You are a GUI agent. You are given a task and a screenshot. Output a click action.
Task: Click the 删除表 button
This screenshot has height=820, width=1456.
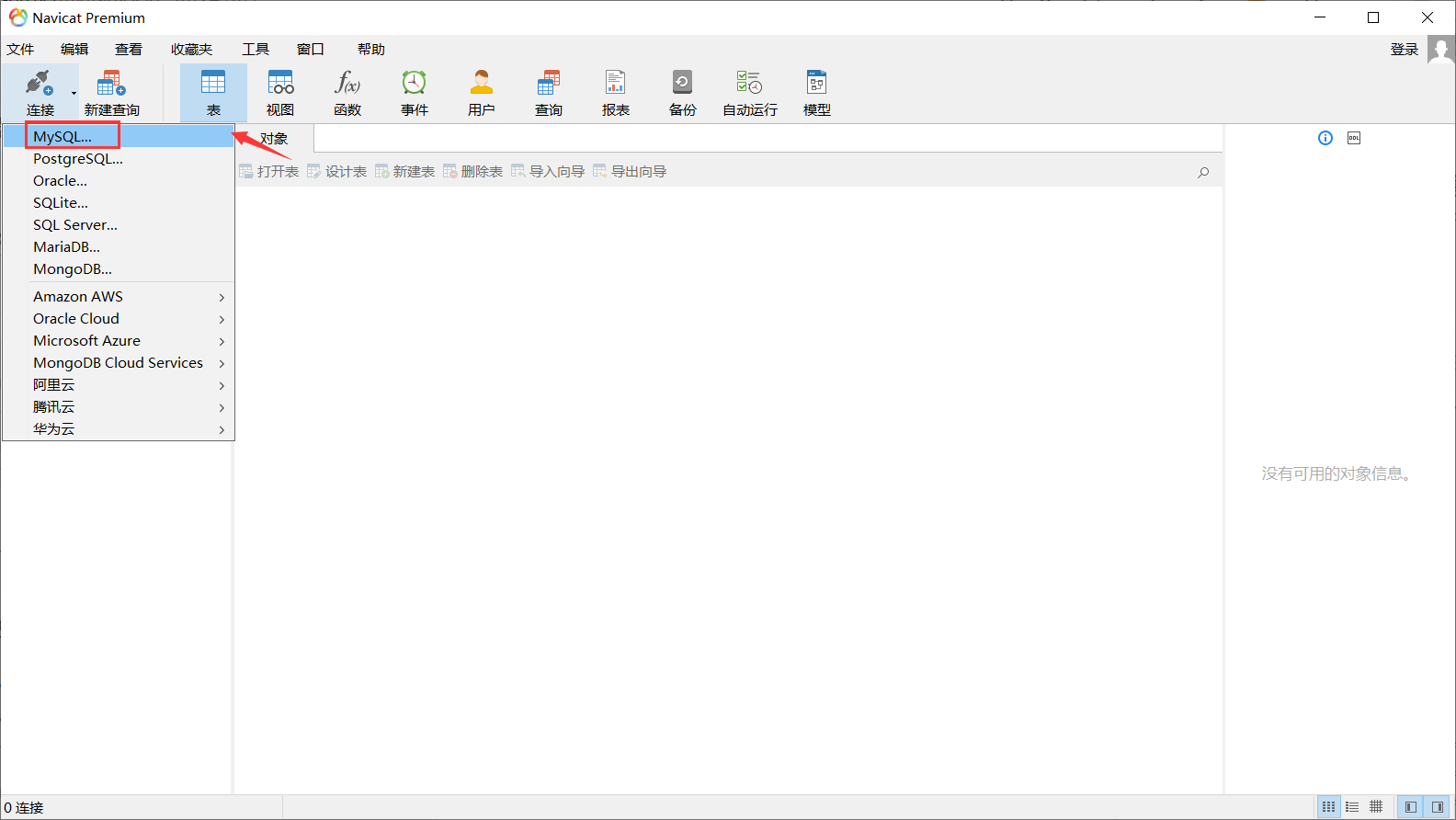[473, 172]
